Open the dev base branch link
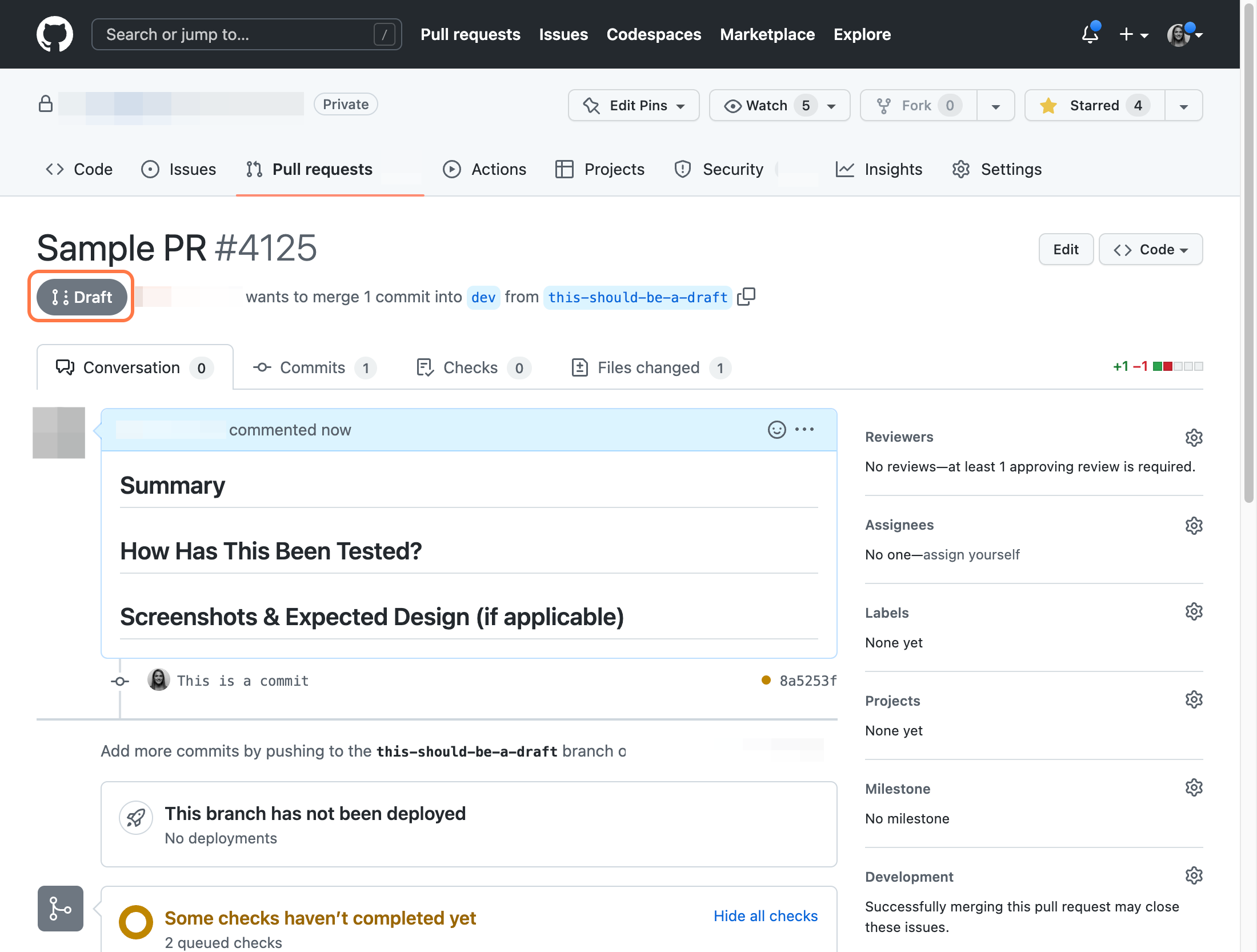Screen dimensions: 1257x952 click(483, 297)
